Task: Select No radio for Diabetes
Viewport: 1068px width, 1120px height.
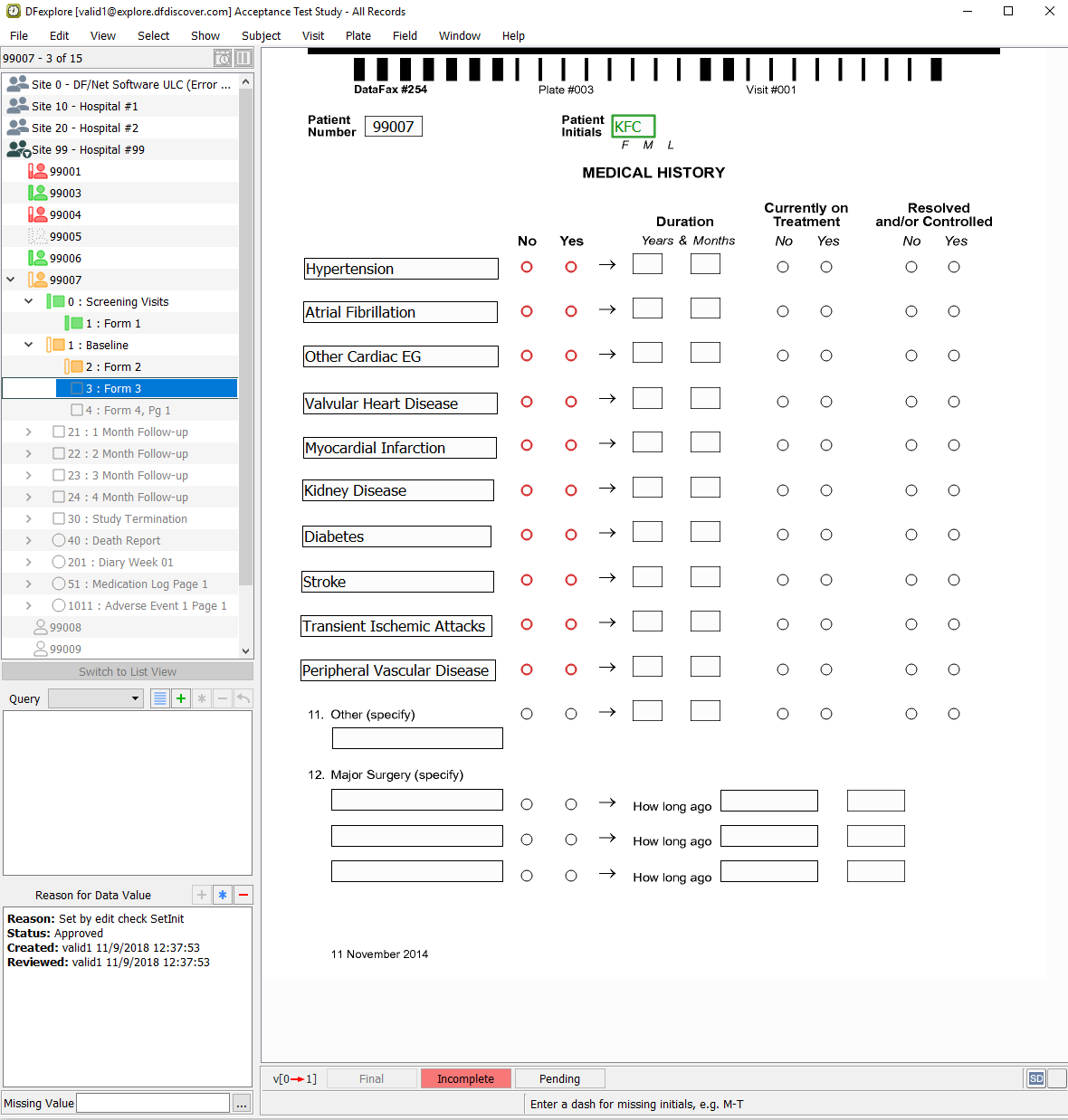Action: point(527,535)
